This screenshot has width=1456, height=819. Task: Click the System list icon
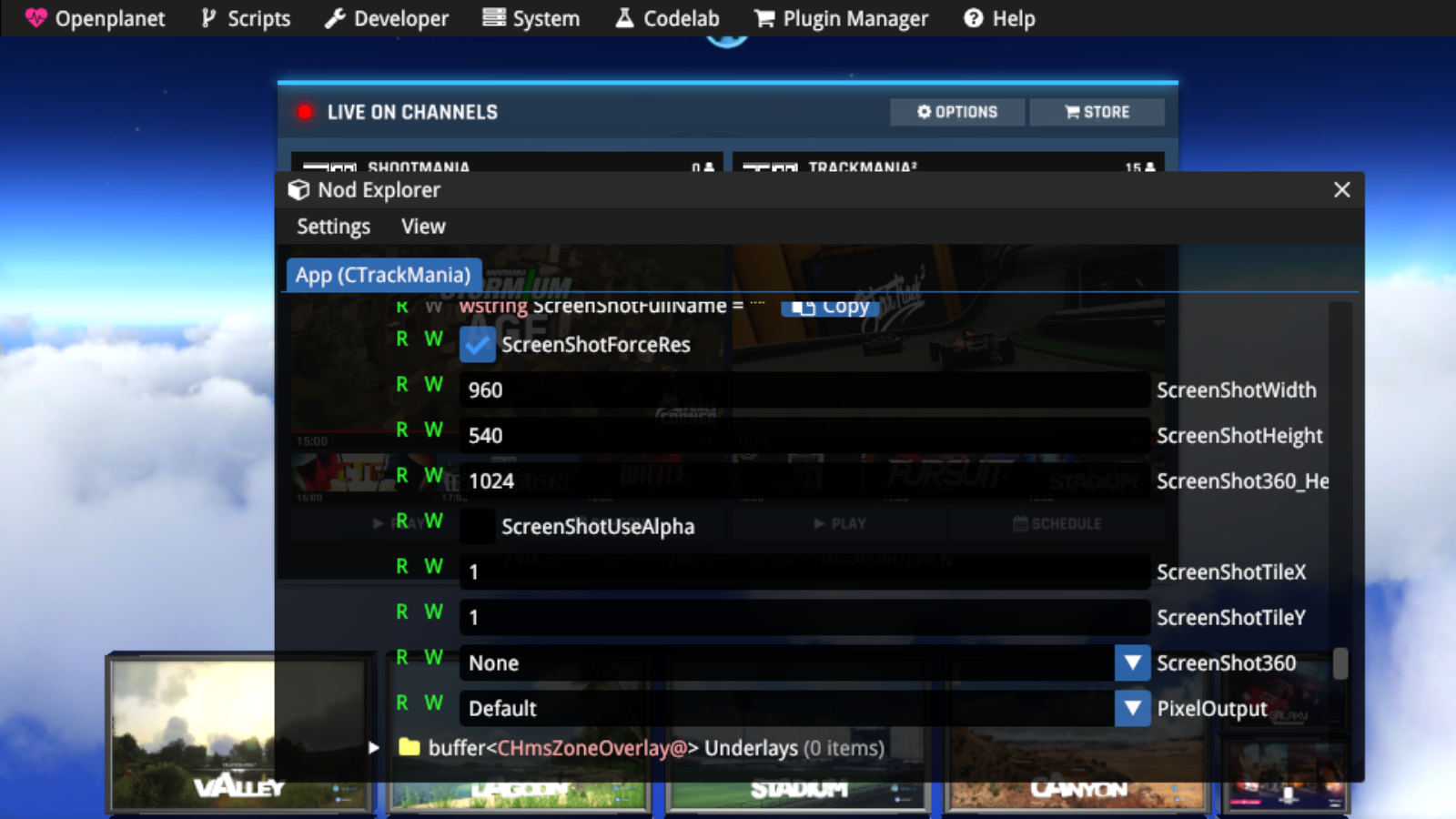(x=494, y=17)
